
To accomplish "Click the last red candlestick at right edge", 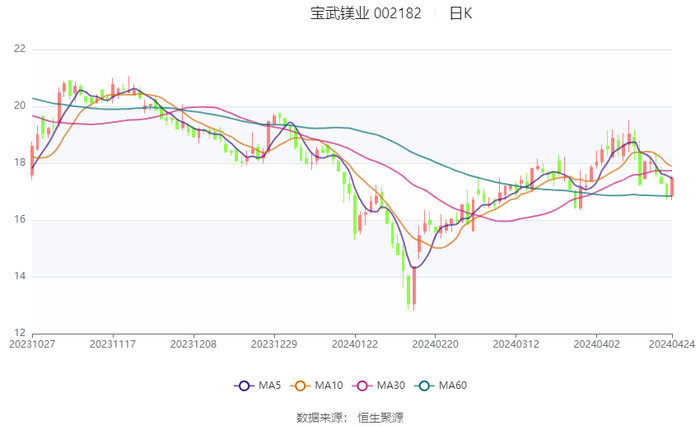I will (672, 186).
